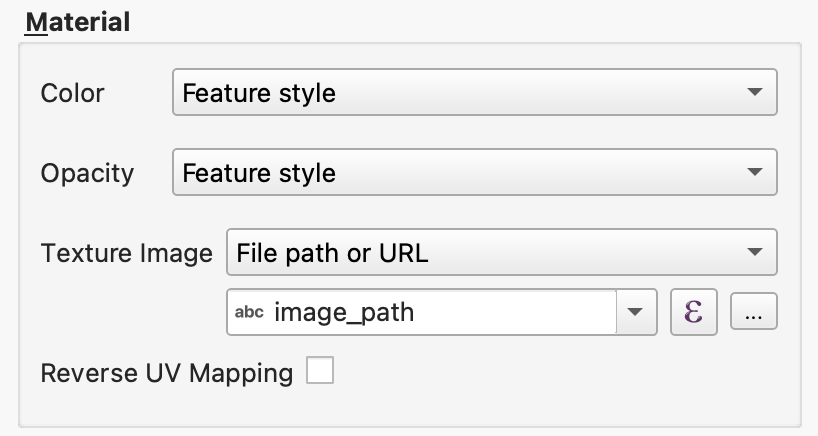
Task: Click the browse ellipsis button
Action: coord(754,312)
